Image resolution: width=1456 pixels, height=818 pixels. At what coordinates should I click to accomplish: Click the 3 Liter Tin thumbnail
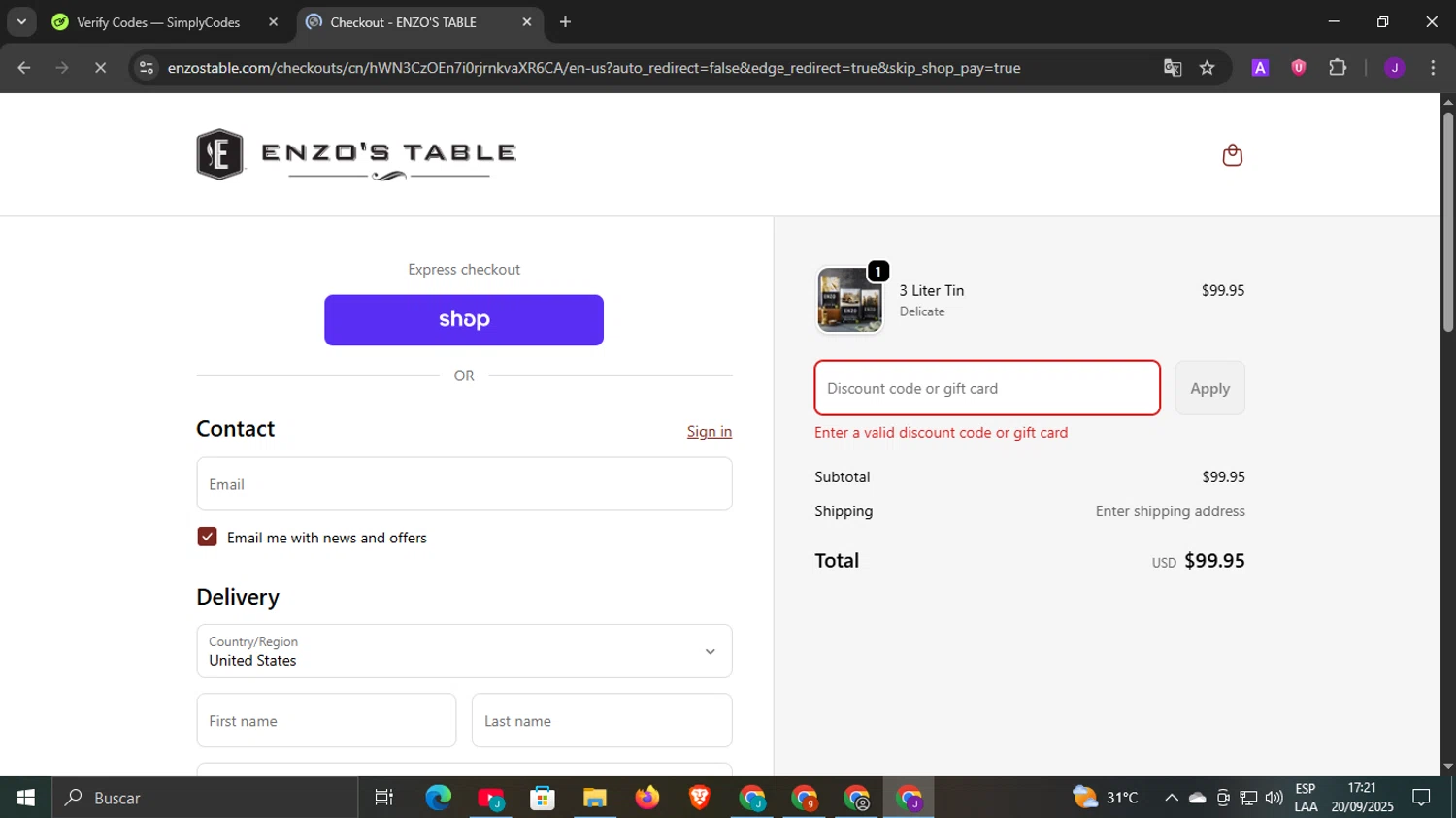(x=849, y=301)
